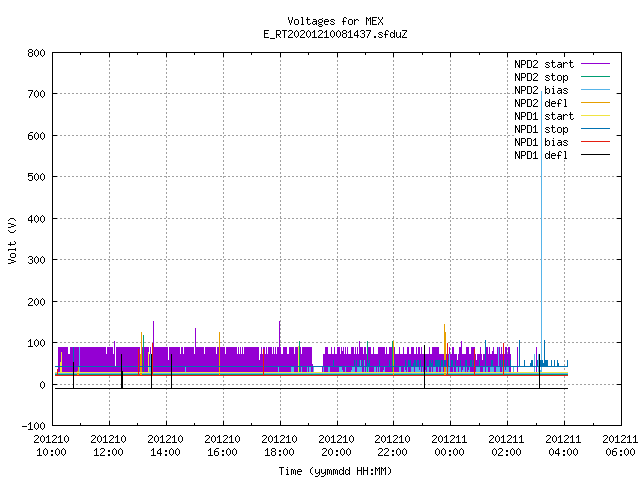Select the 'NPD1 defl' legend label
Screen dimensions: 640x480
click(541, 155)
